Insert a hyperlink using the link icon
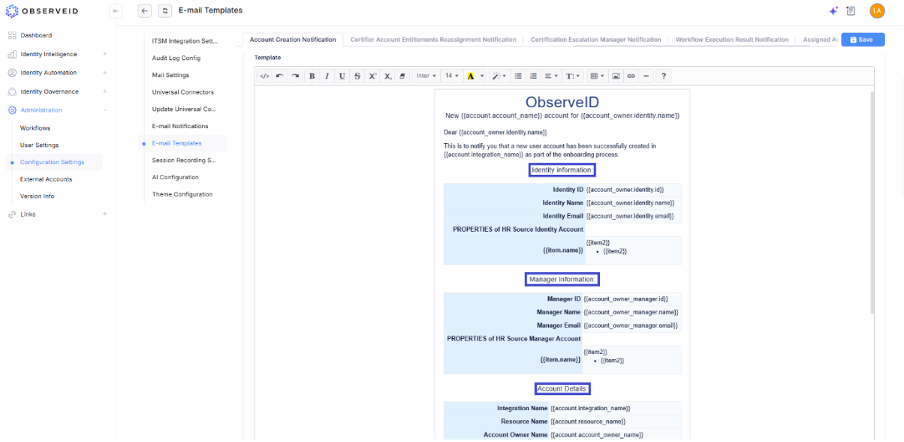This screenshot has width=904, height=442. pos(631,76)
